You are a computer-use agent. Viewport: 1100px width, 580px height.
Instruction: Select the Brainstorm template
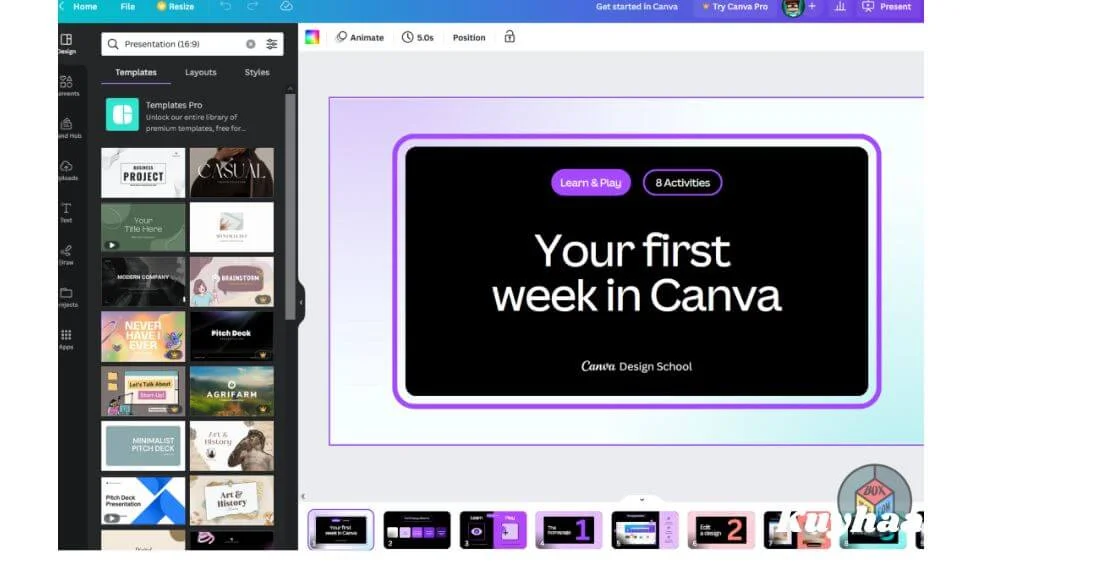232,282
